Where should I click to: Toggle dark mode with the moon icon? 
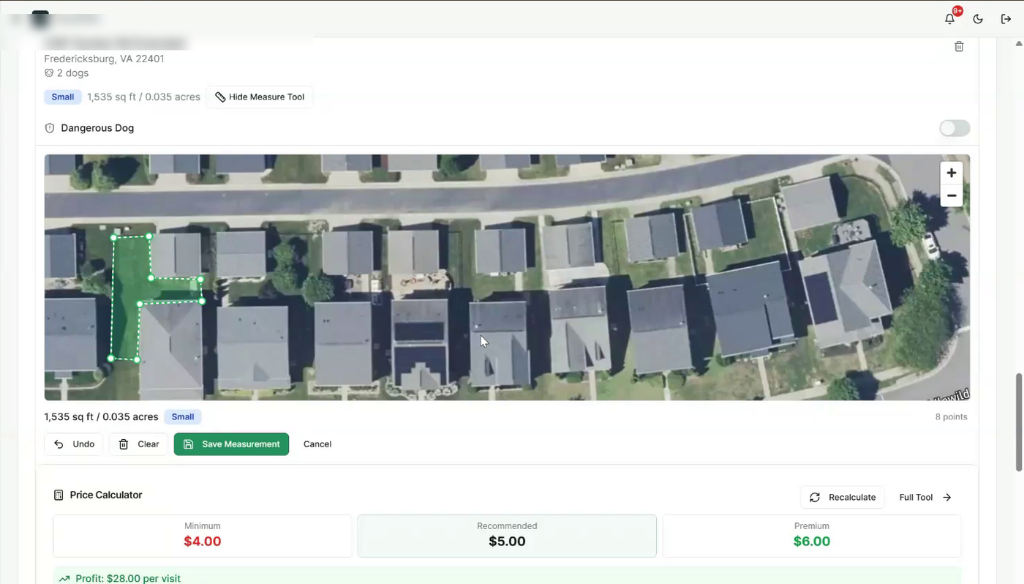coord(978,19)
